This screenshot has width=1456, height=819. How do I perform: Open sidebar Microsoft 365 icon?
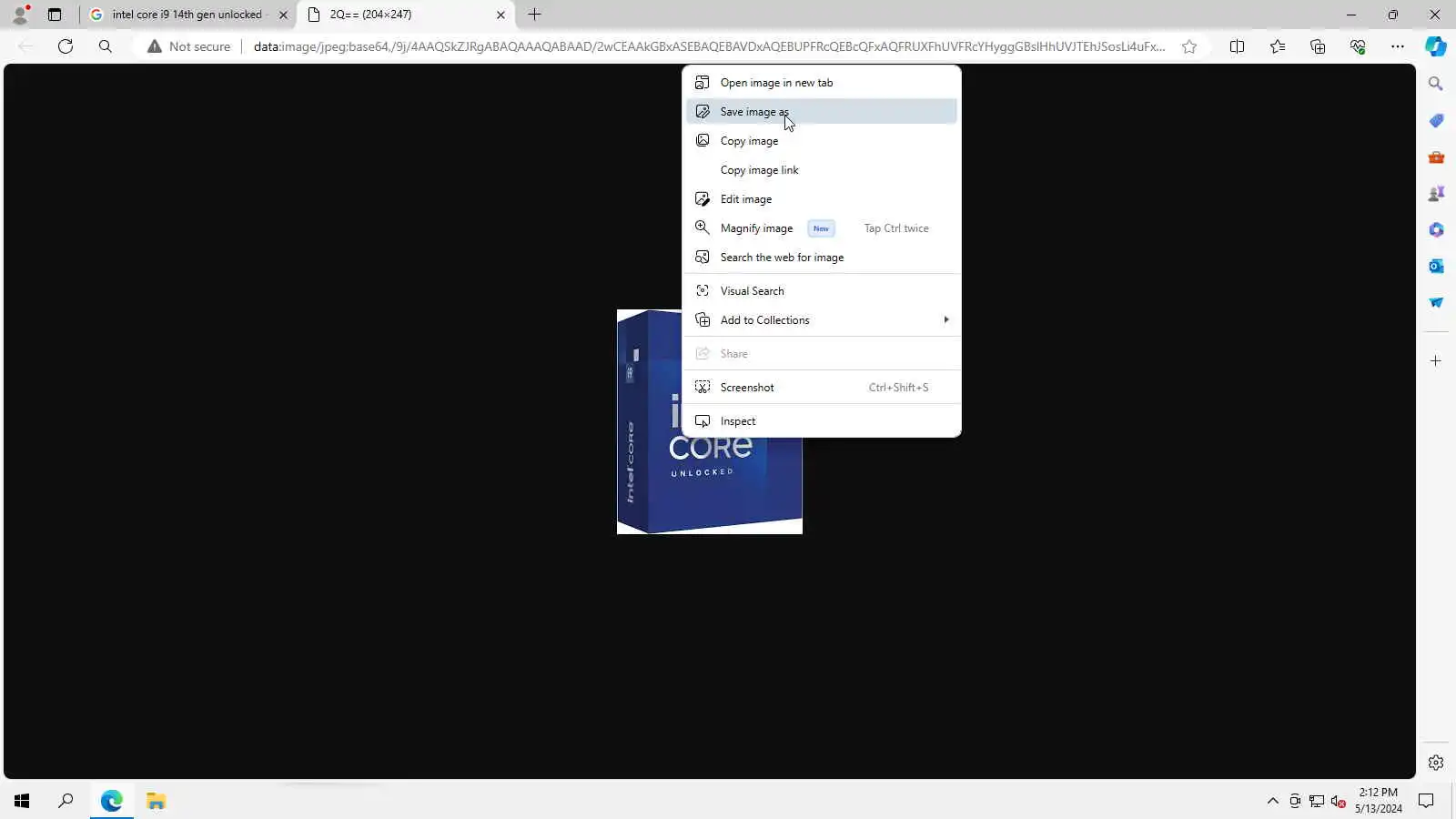click(1436, 229)
